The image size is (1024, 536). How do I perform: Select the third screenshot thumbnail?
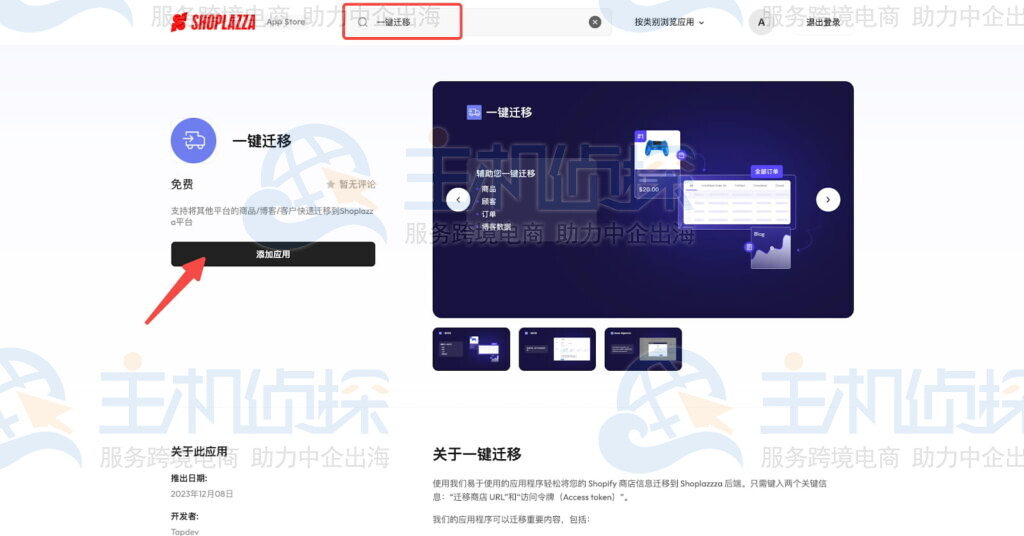tap(643, 349)
